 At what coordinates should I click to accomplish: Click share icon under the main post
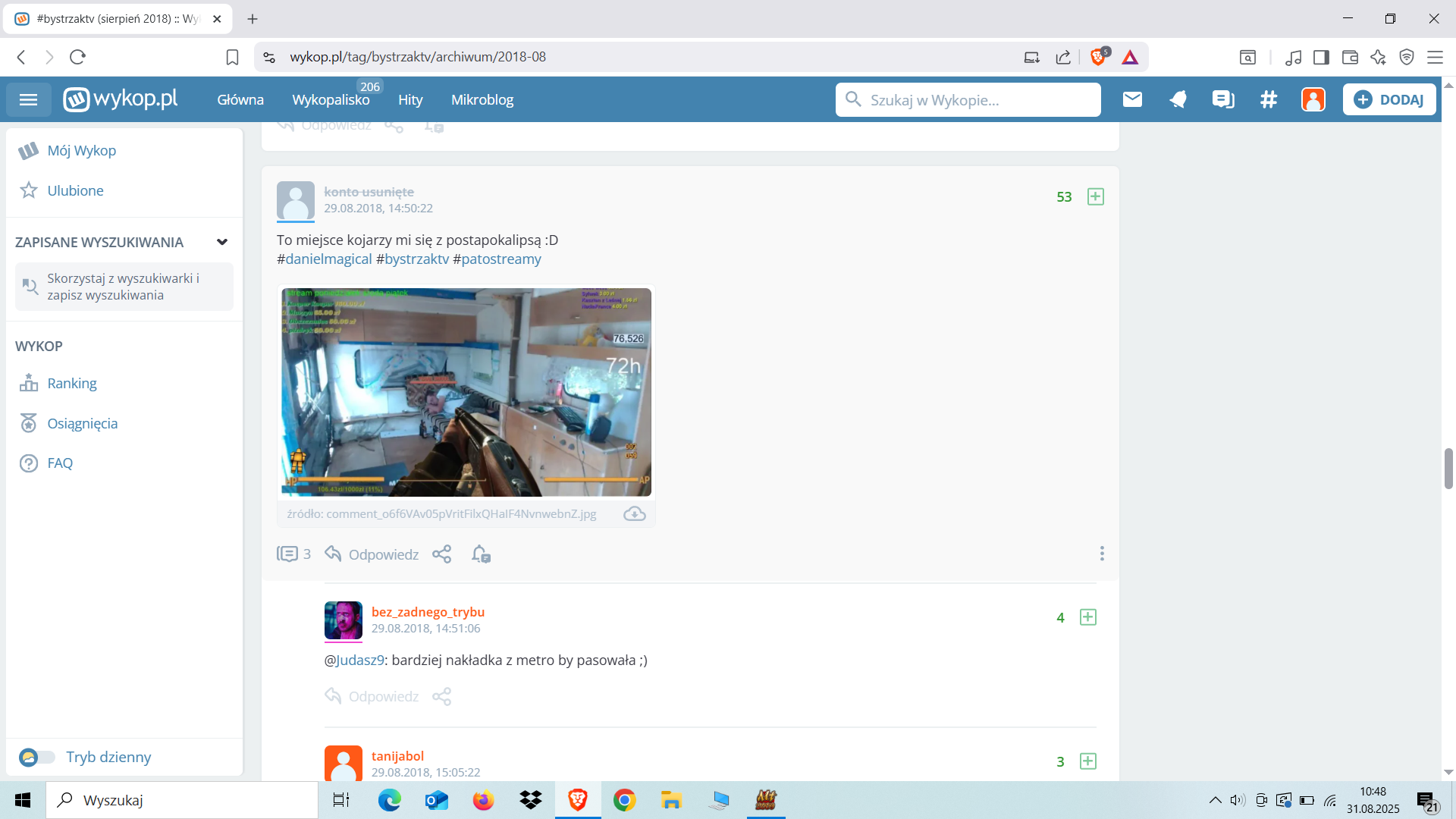click(x=441, y=554)
